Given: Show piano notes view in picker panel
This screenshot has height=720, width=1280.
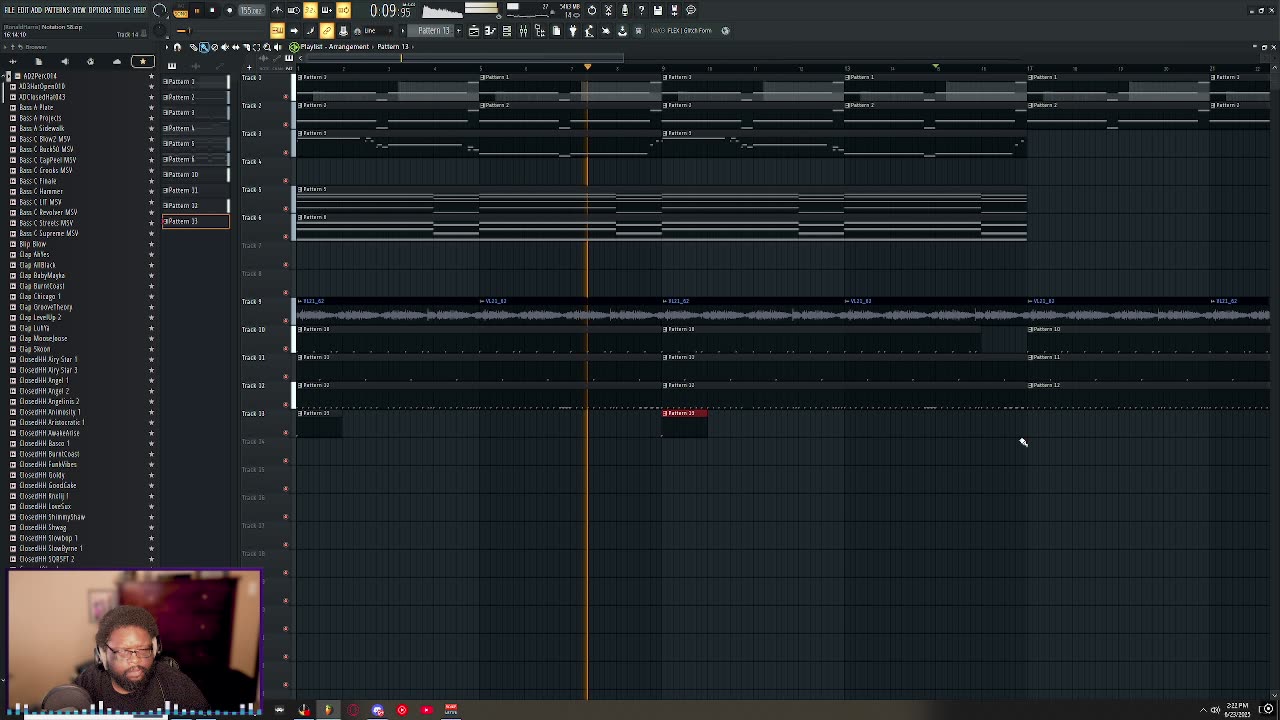Looking at the screenshot, I should point(171,66).
